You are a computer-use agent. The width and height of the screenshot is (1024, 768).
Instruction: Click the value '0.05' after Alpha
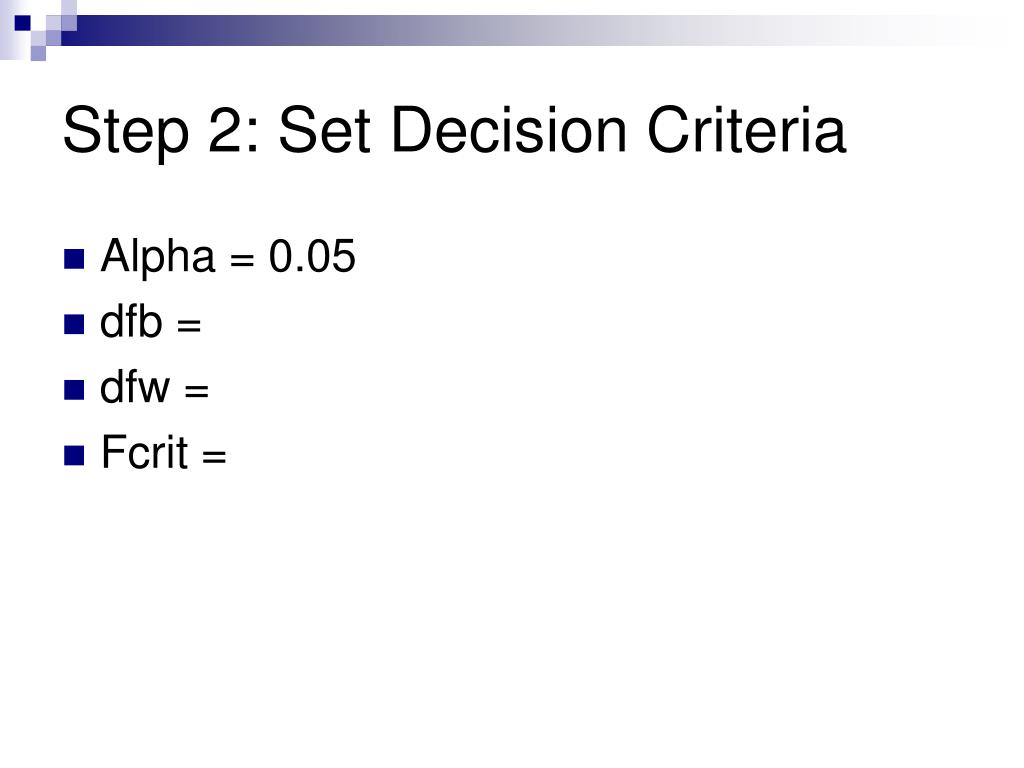[312, 256]
